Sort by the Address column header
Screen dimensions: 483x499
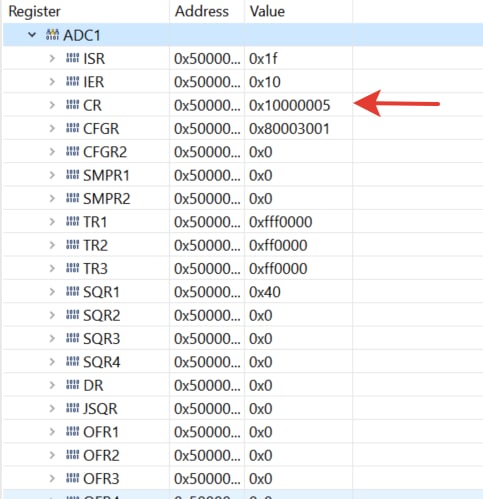[202, 11]
